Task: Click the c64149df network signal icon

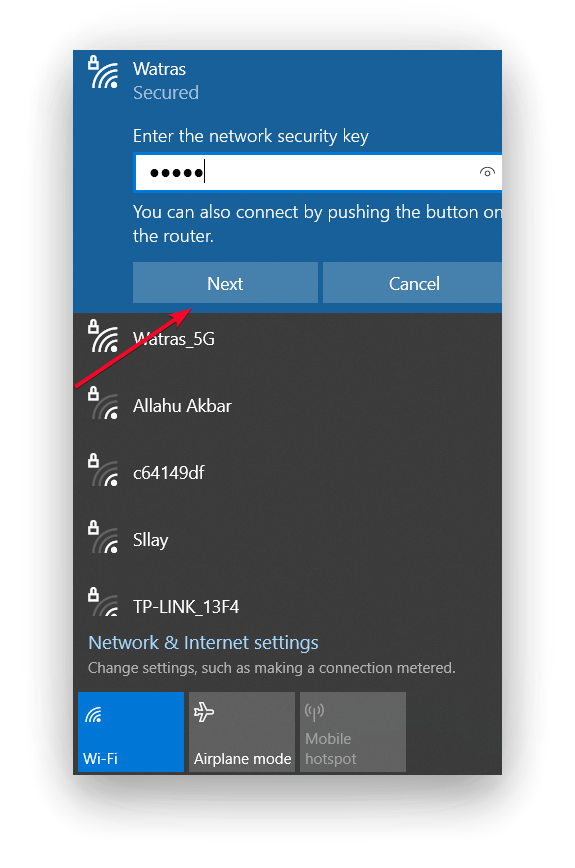Action: [x=103, y=471]
